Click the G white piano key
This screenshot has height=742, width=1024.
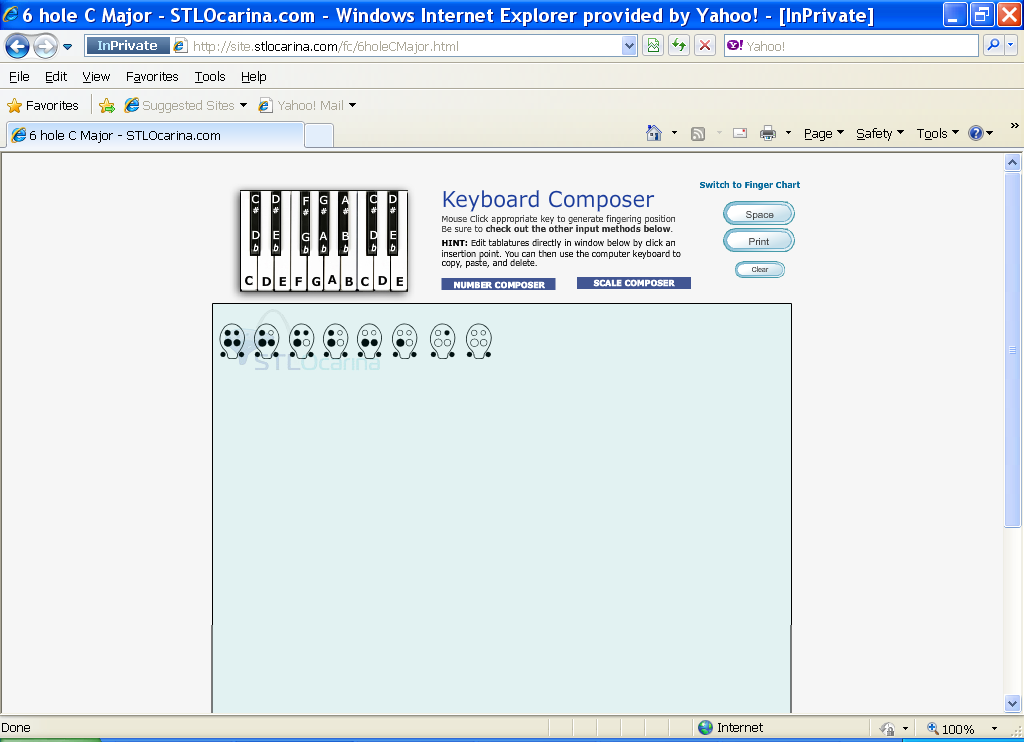316,281
